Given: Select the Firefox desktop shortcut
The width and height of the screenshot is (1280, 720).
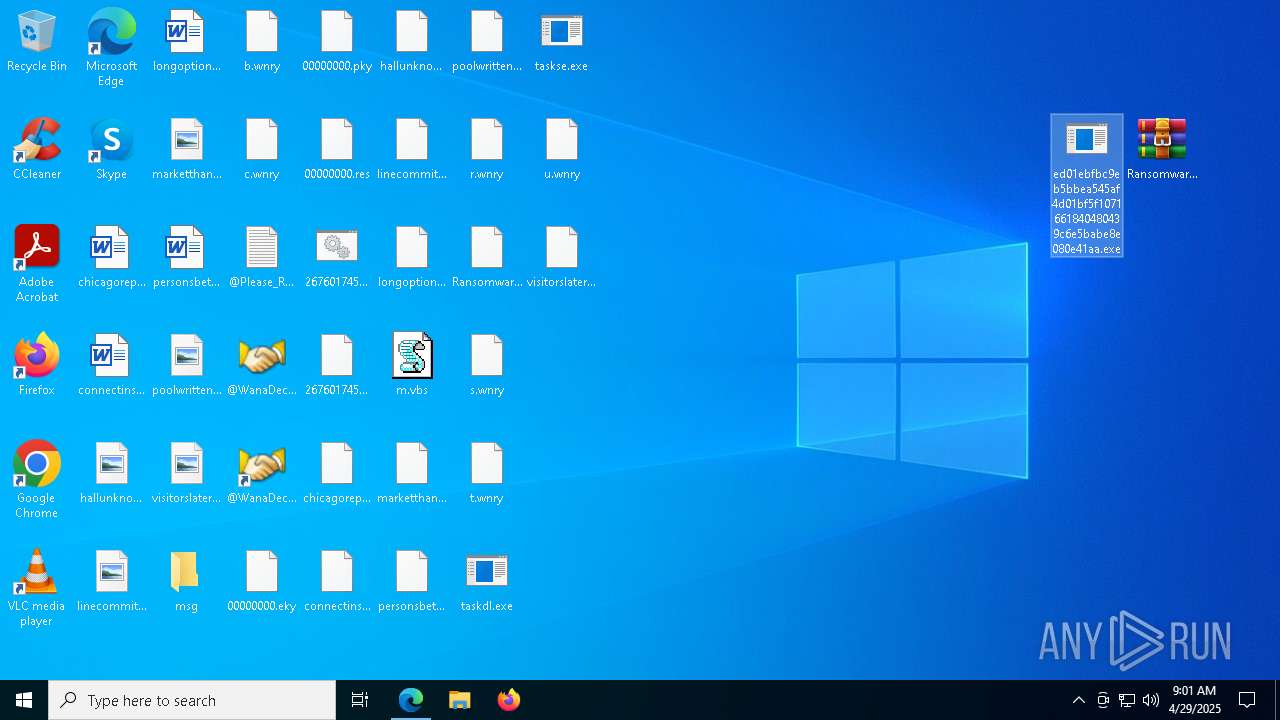Looking at the screenshot, I should 37,366.
